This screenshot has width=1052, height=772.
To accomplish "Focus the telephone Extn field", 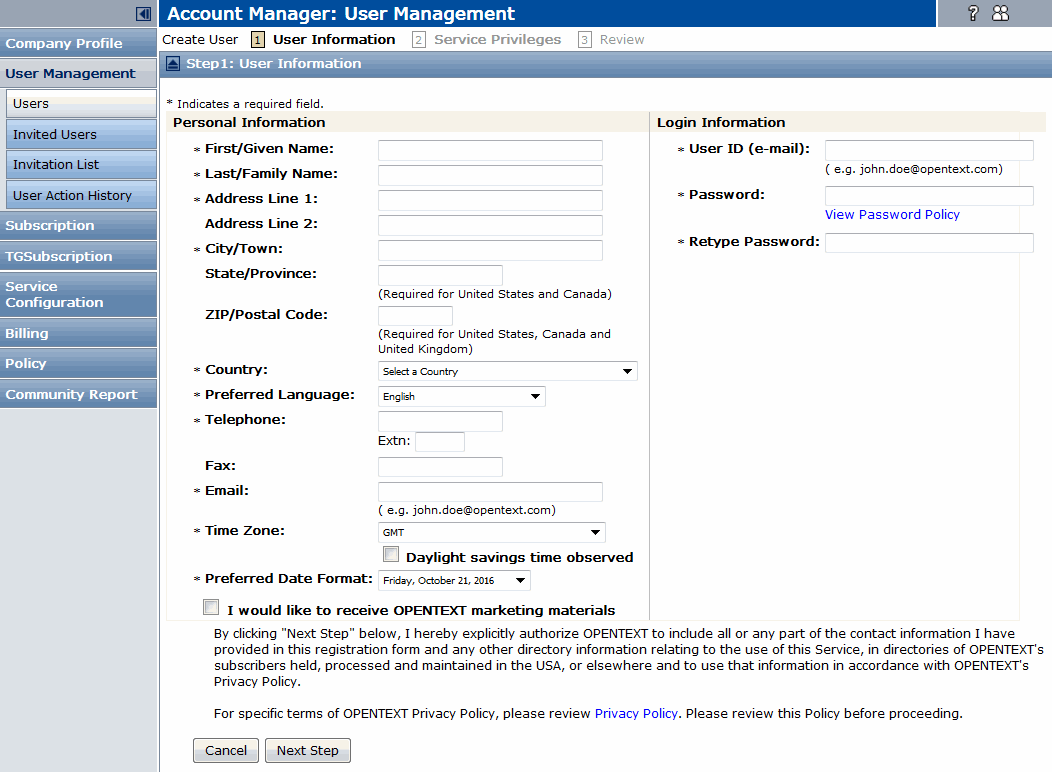I will (x=440, y=442).
